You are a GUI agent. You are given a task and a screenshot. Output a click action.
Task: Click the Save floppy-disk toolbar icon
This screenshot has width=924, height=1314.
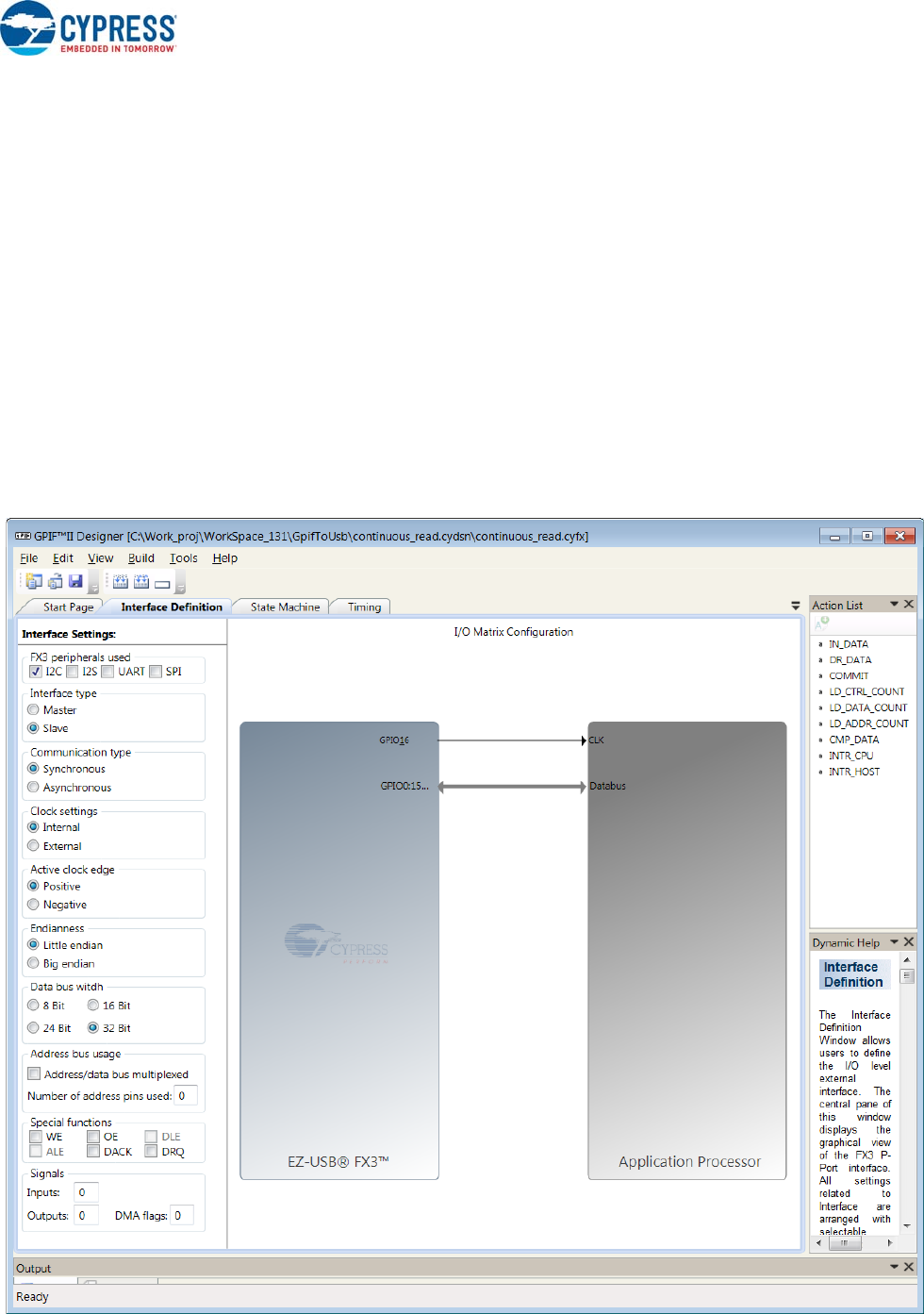click(x=76, y=581)
